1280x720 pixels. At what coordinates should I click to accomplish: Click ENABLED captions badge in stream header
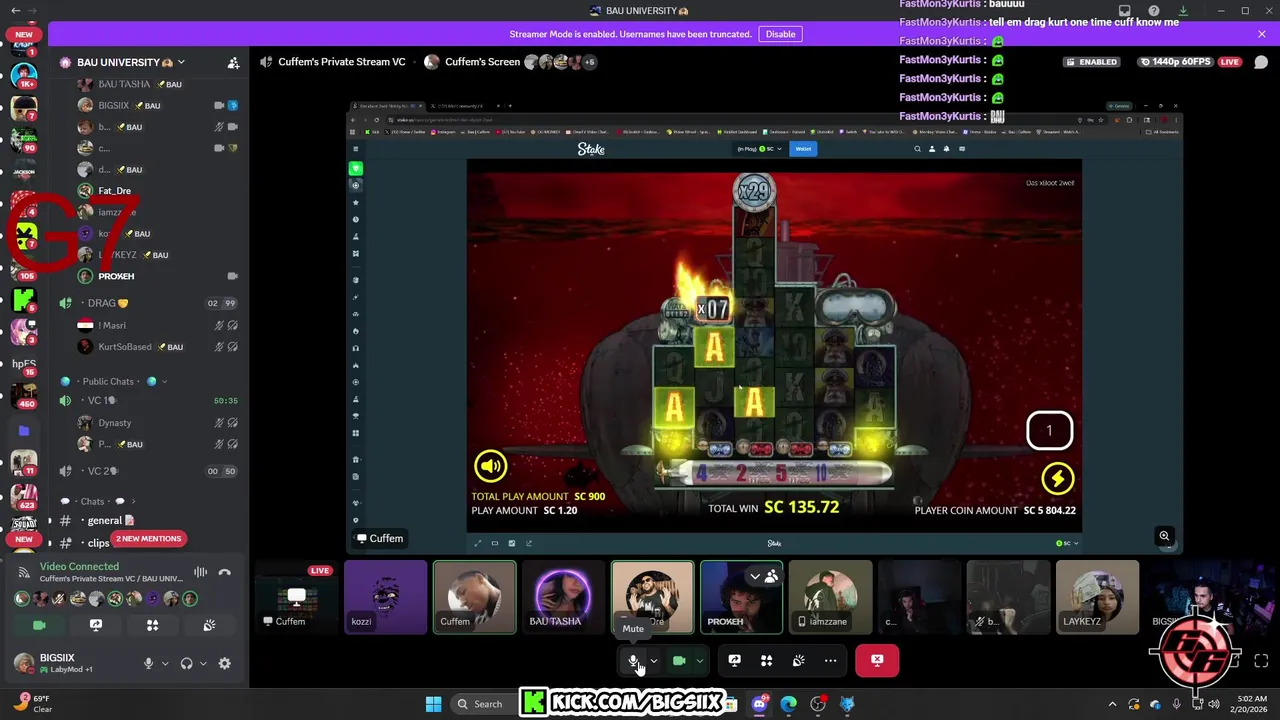click(1091, 62)
